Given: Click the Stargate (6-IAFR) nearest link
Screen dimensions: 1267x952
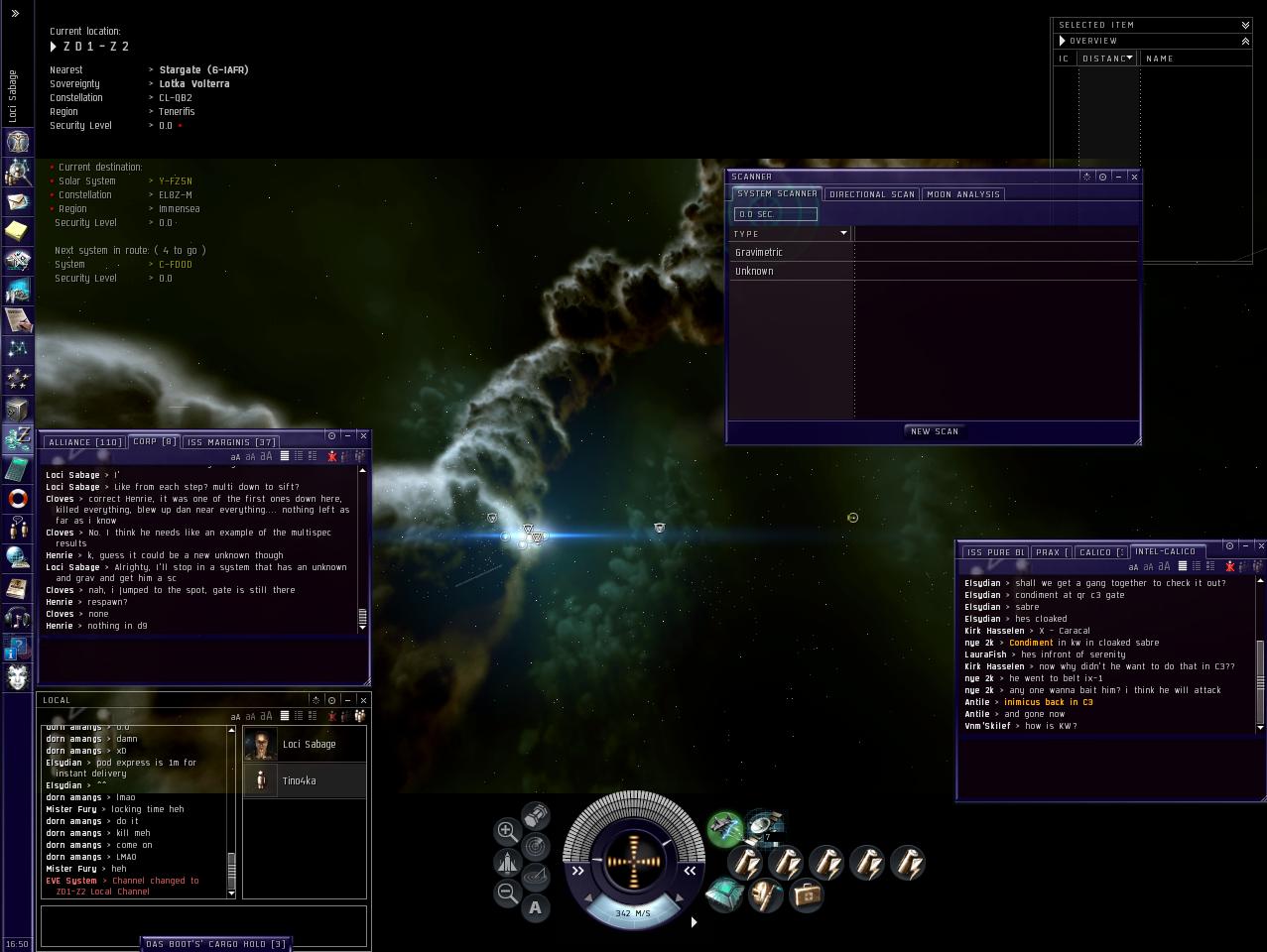Looking at the screenshot, I should pos(203,69).
